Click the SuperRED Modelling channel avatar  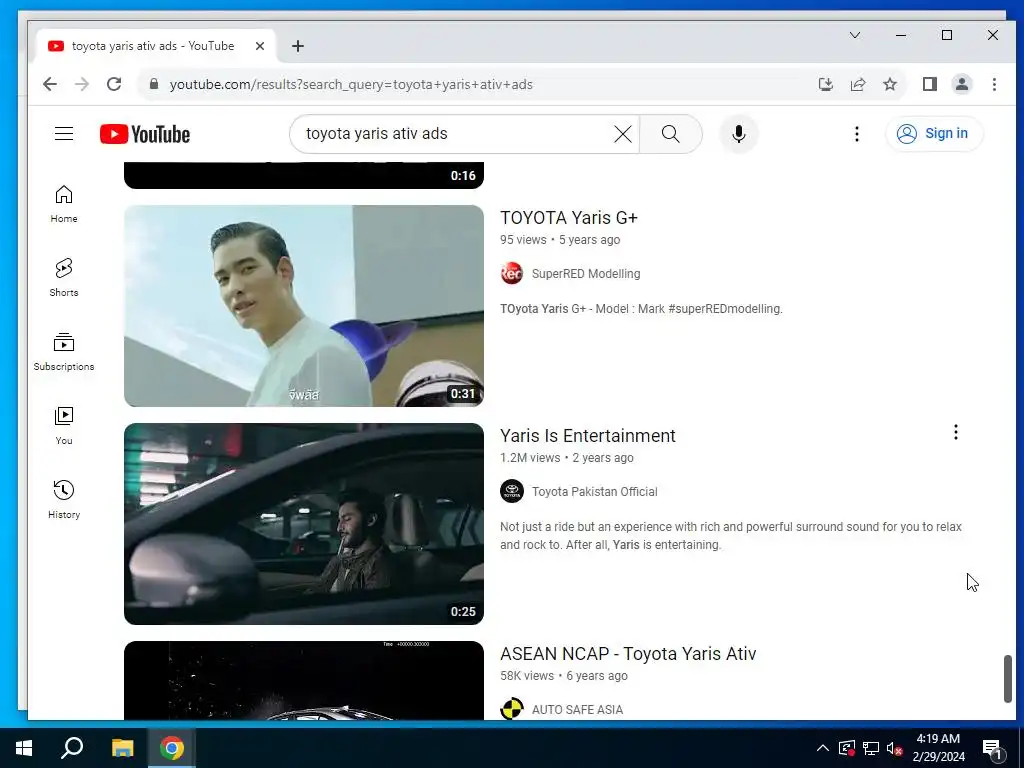pos(512,274)
